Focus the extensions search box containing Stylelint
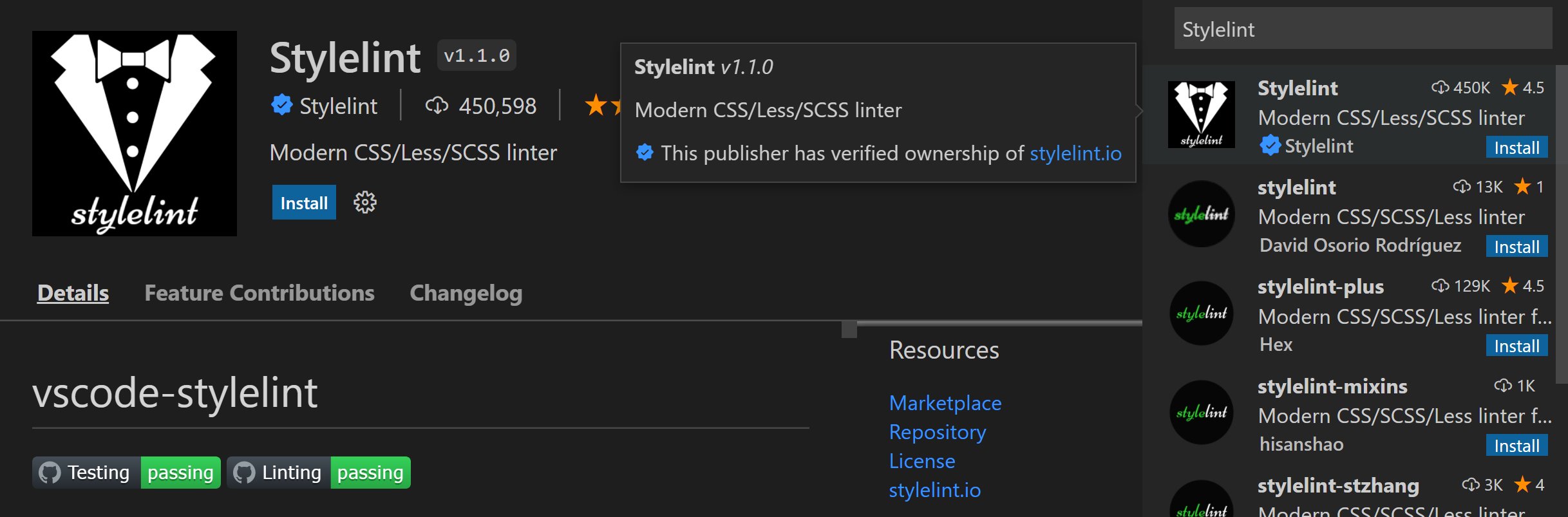 tap(1363, 29)
